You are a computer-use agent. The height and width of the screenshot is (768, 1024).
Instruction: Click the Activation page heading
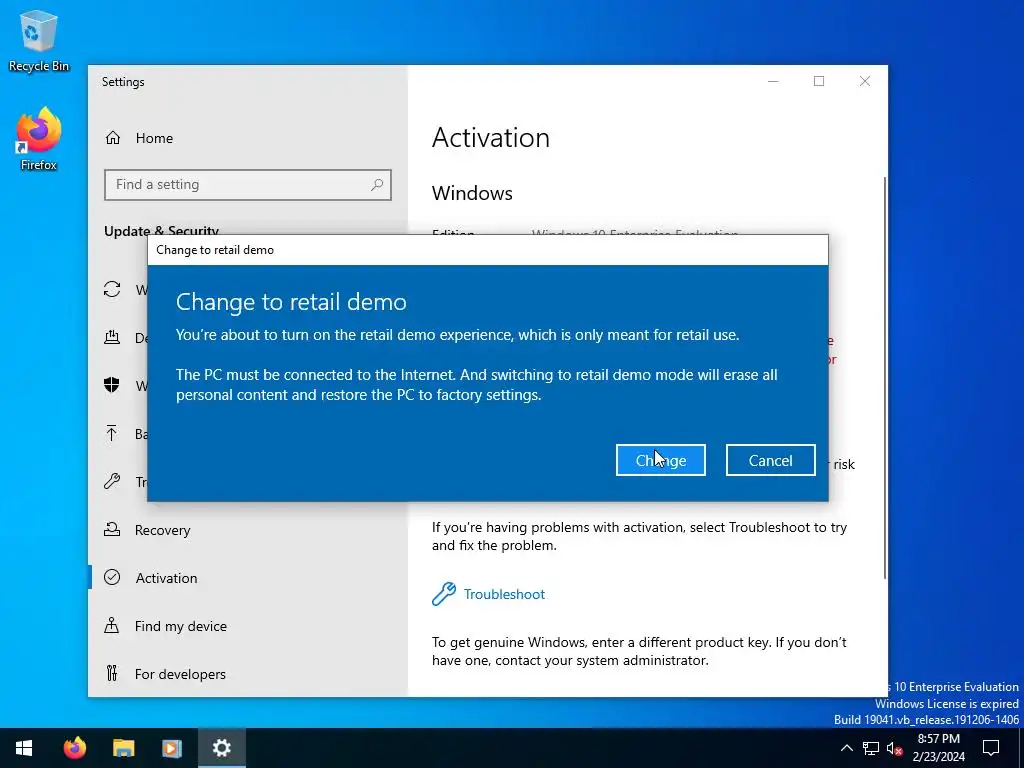[490, 138]
